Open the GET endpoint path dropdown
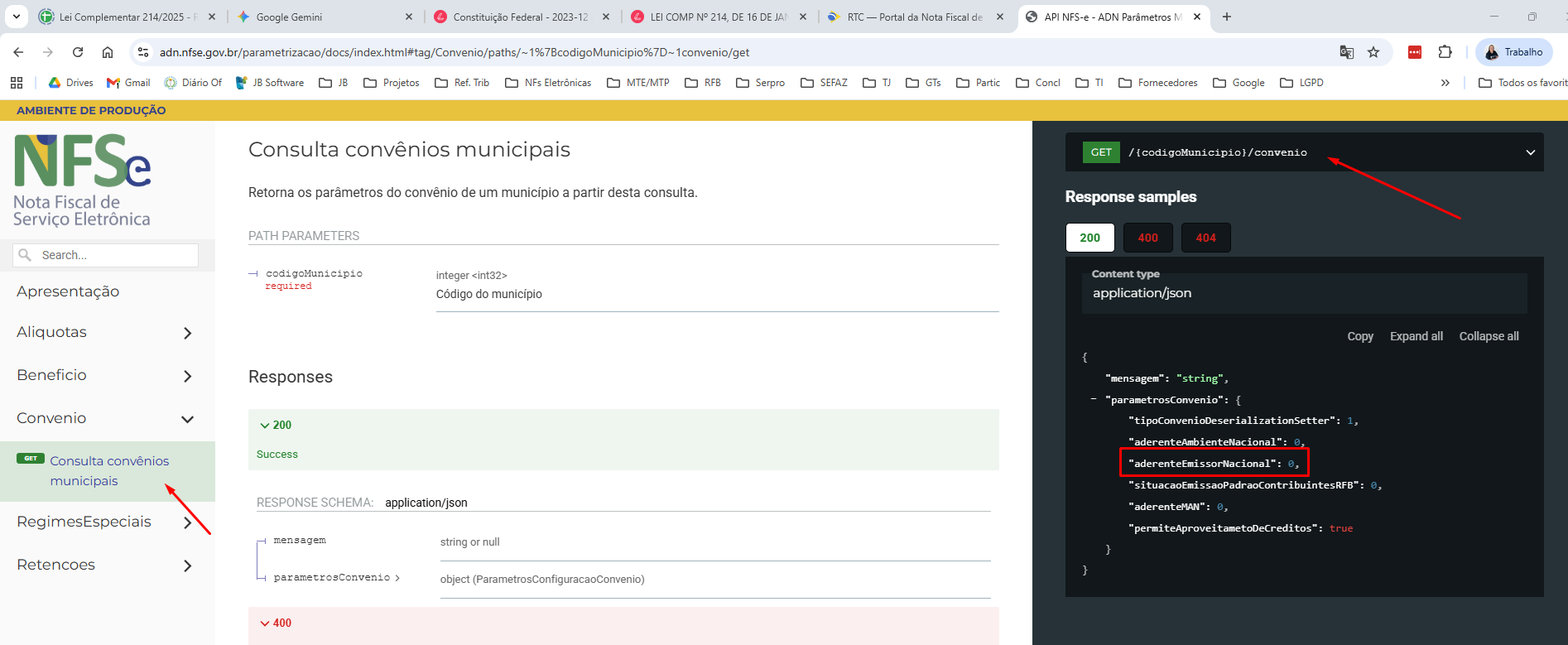Image resolution: width=1568 pixels, height=645 pixels. (1530, 152)
